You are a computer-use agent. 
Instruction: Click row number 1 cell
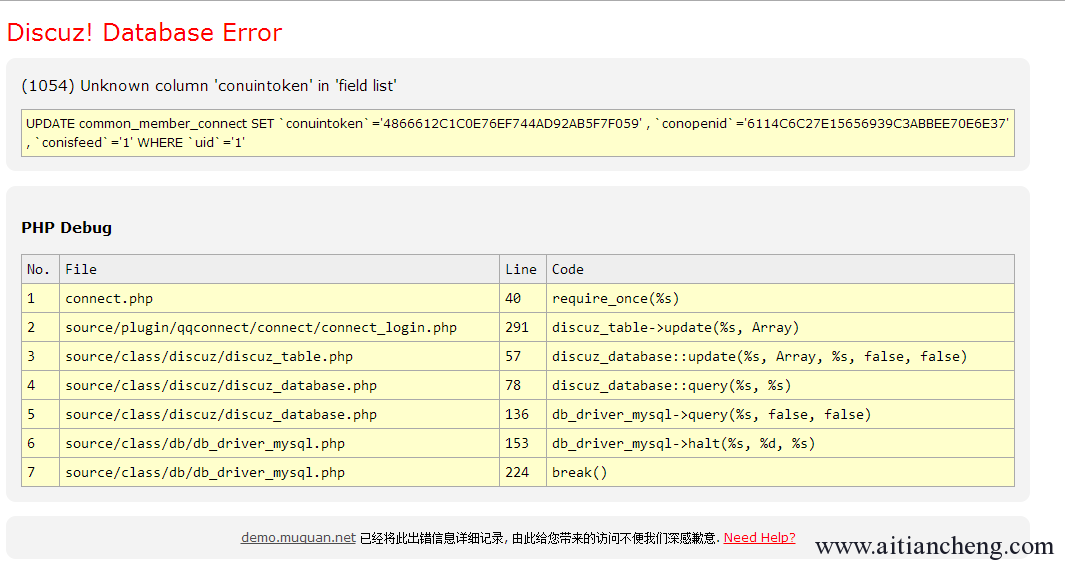tap(41, 298)
